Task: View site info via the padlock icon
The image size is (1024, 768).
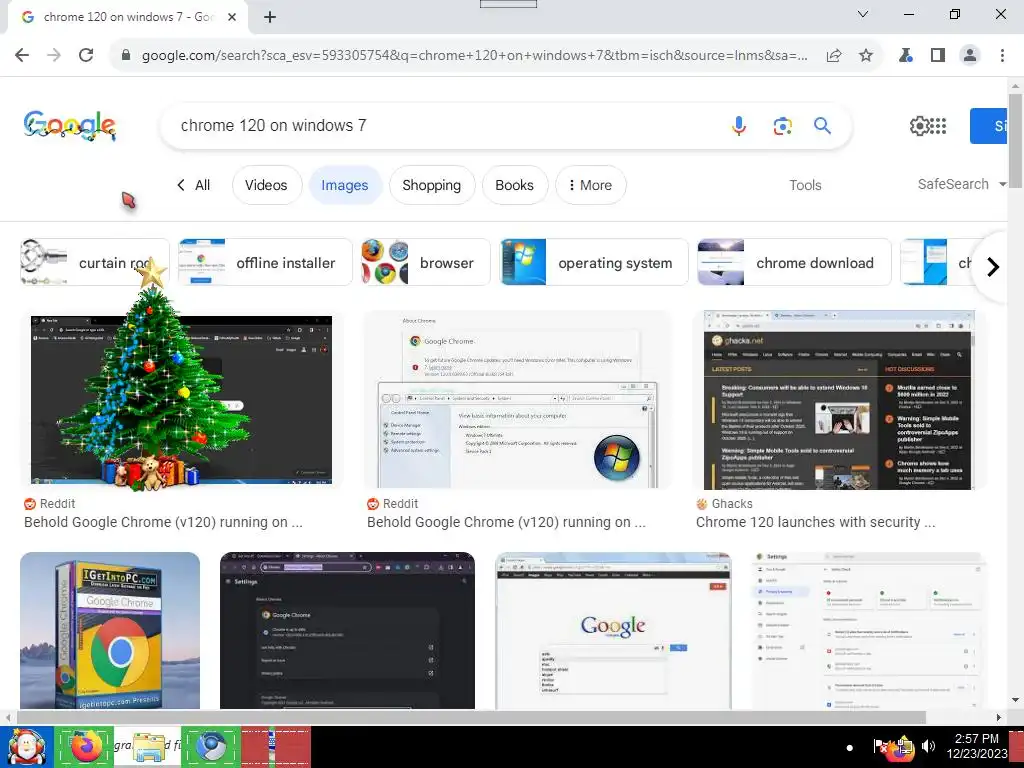Action: [126, 56]
